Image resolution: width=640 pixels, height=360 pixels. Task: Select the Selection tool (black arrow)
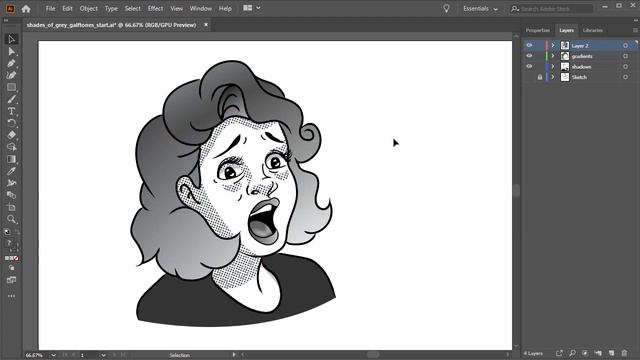coord(11,39)
